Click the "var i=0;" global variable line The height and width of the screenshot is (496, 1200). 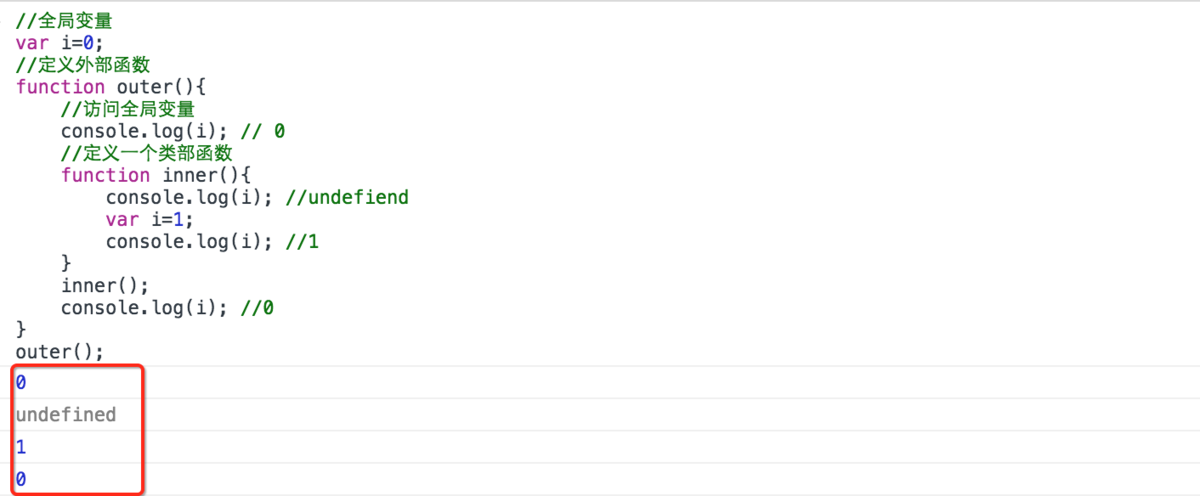click(59, 42)
